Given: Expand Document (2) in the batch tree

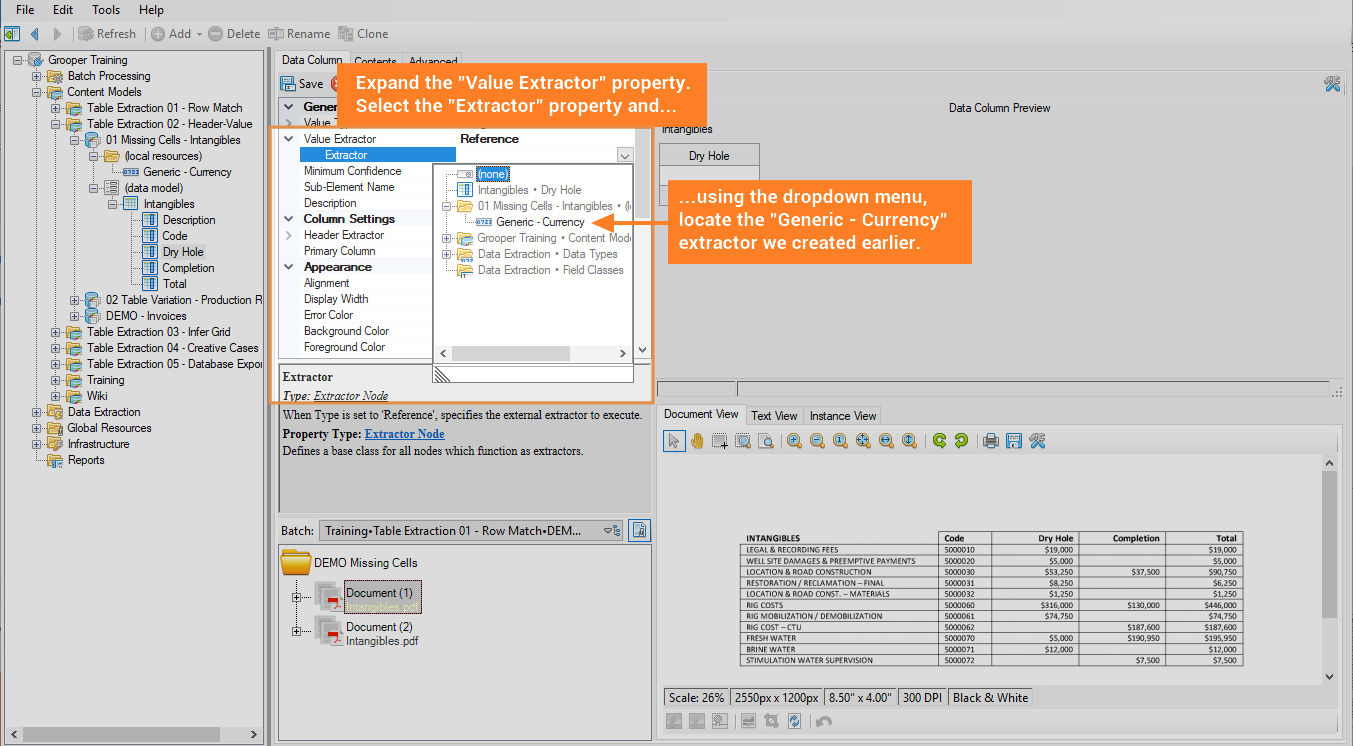Looking at the screenshot, I should point(296,631).
